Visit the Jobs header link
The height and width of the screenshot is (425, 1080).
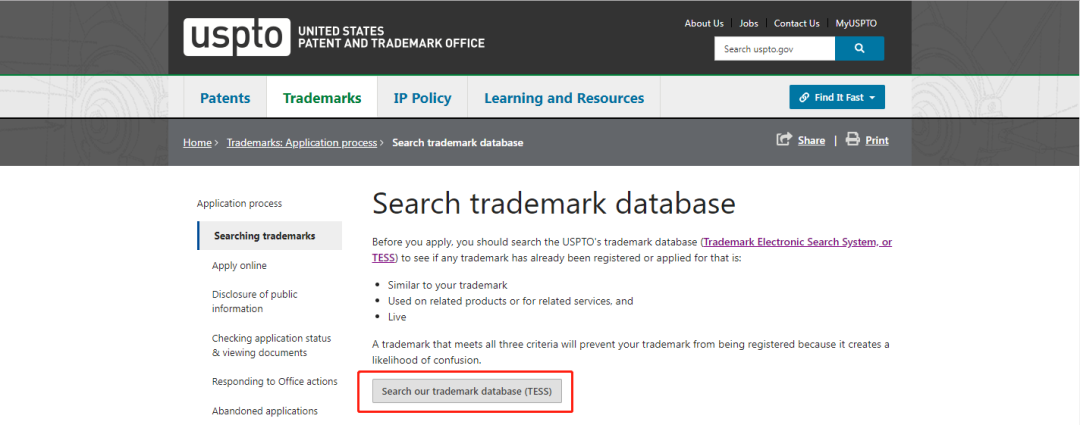point(749,23)
